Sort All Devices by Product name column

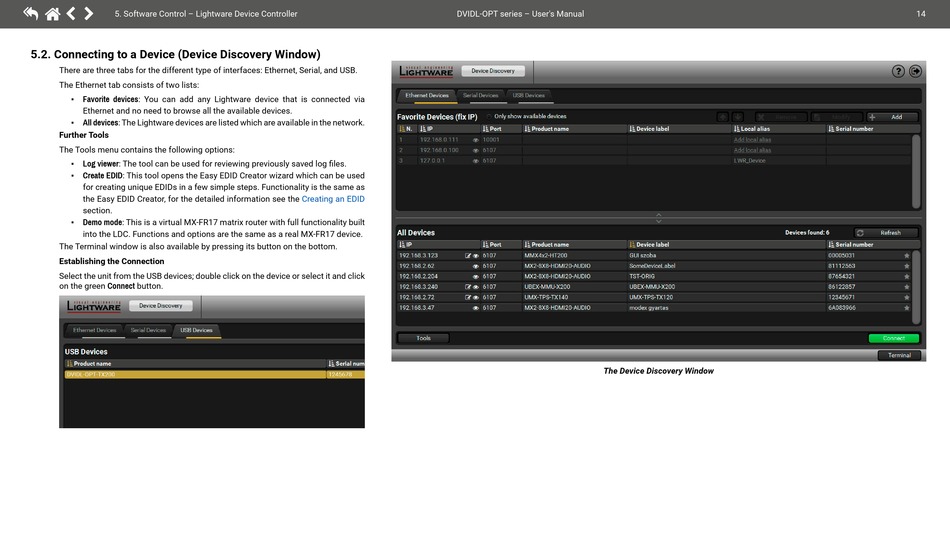(x=550, y=244)
